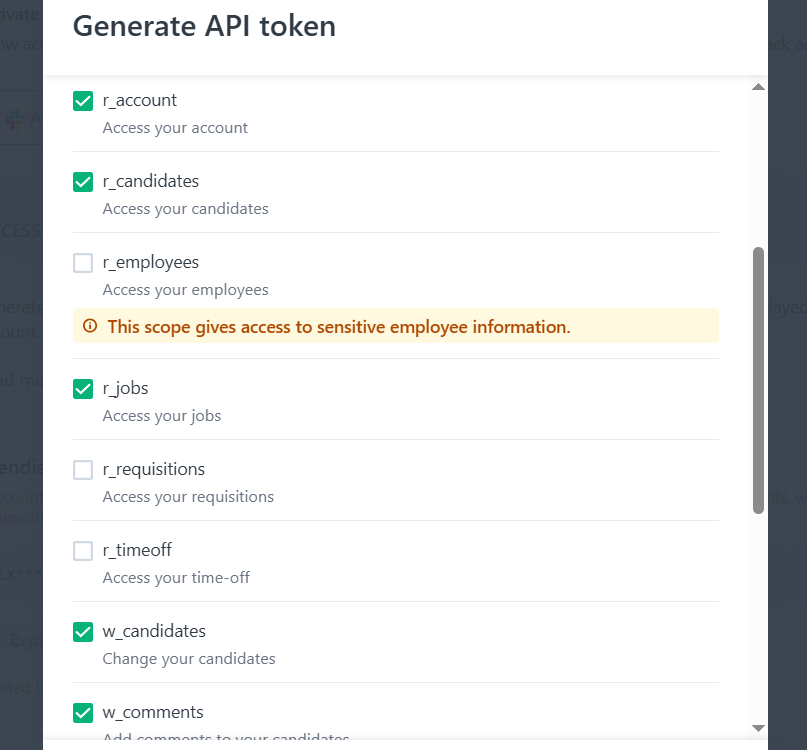Uncheck the r_candidates scope checkbox
Image resolution: width=807 pixels, height=750 pixels.
pos(83,182)
